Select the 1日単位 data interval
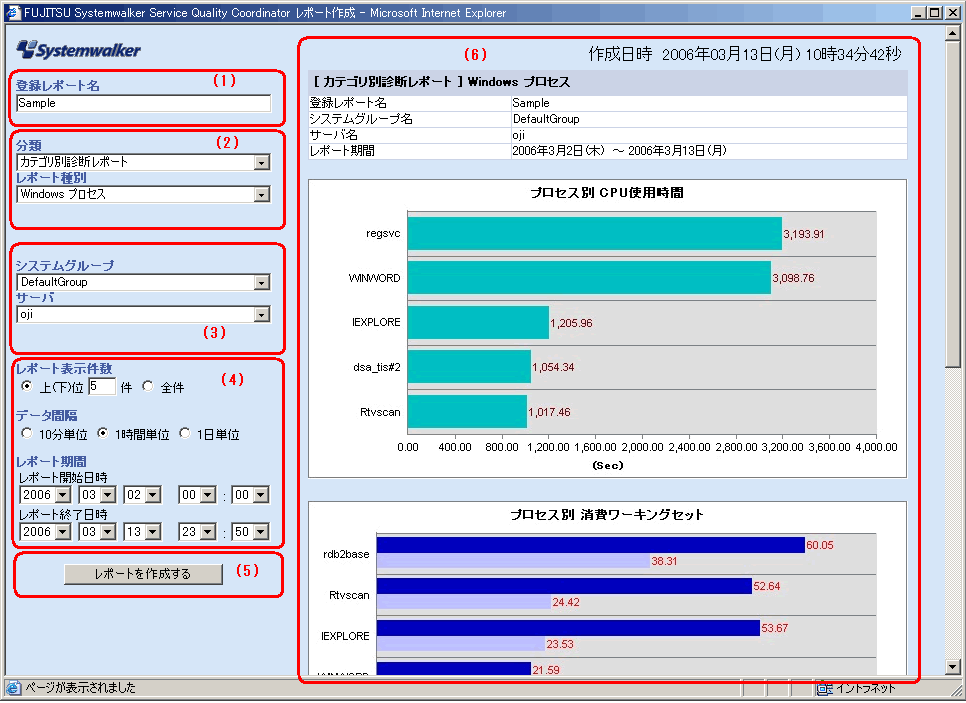This screenshot has width=966, height=703. point(185,433)
